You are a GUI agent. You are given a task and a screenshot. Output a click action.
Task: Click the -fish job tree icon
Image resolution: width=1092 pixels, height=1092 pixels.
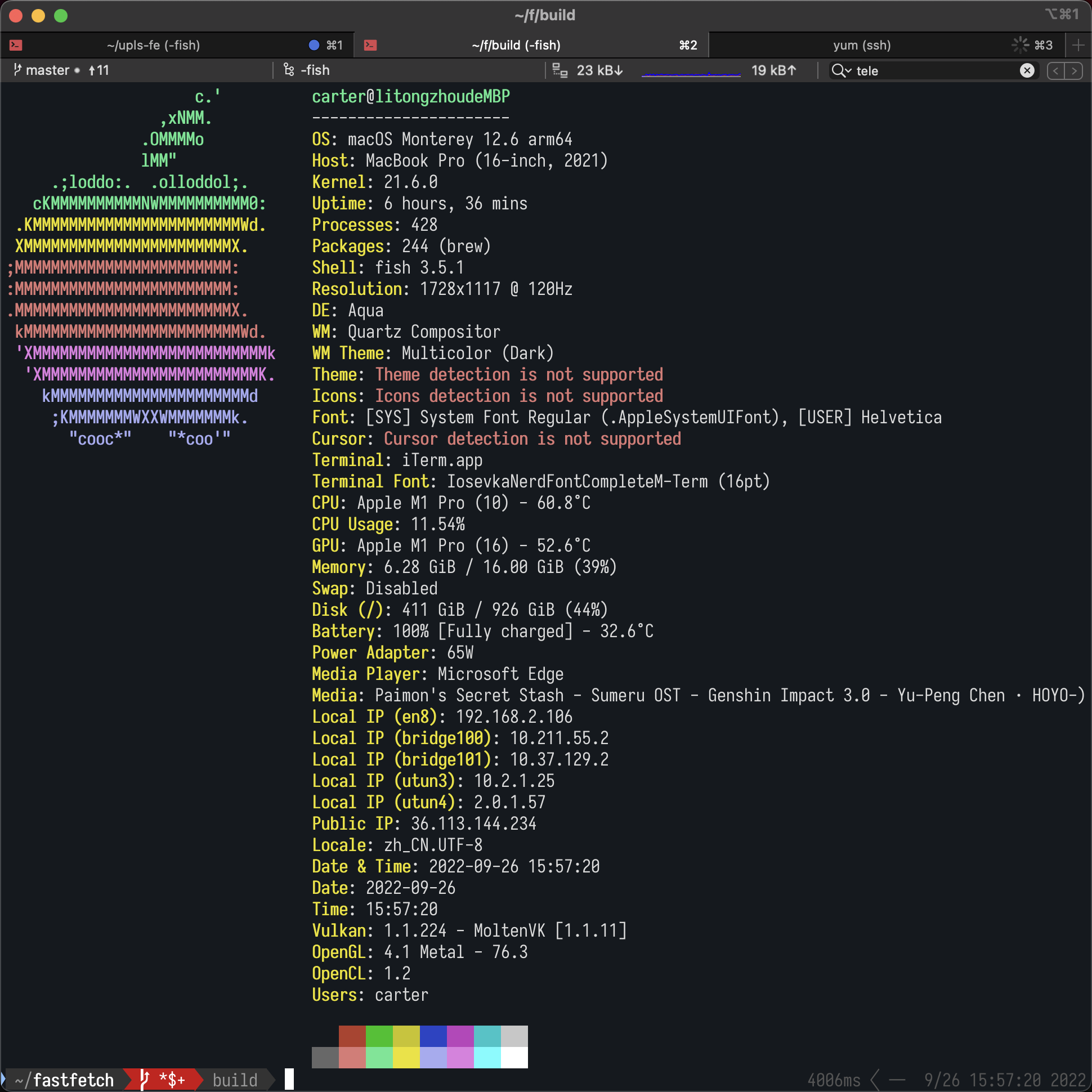(x=289, y=70)
